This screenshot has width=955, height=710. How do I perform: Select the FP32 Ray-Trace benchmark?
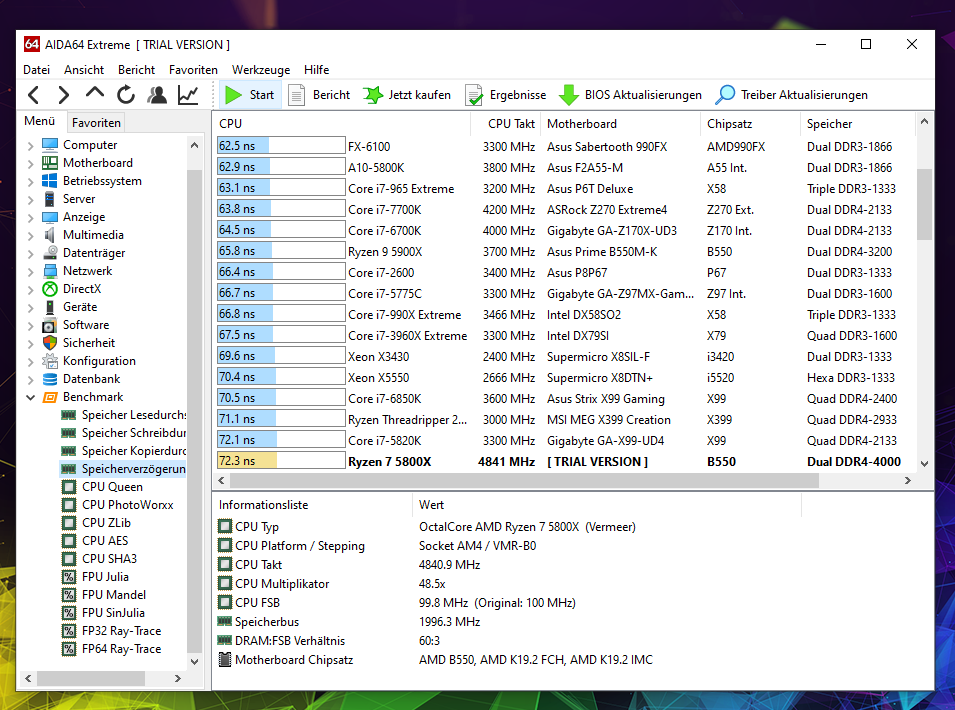111,631
